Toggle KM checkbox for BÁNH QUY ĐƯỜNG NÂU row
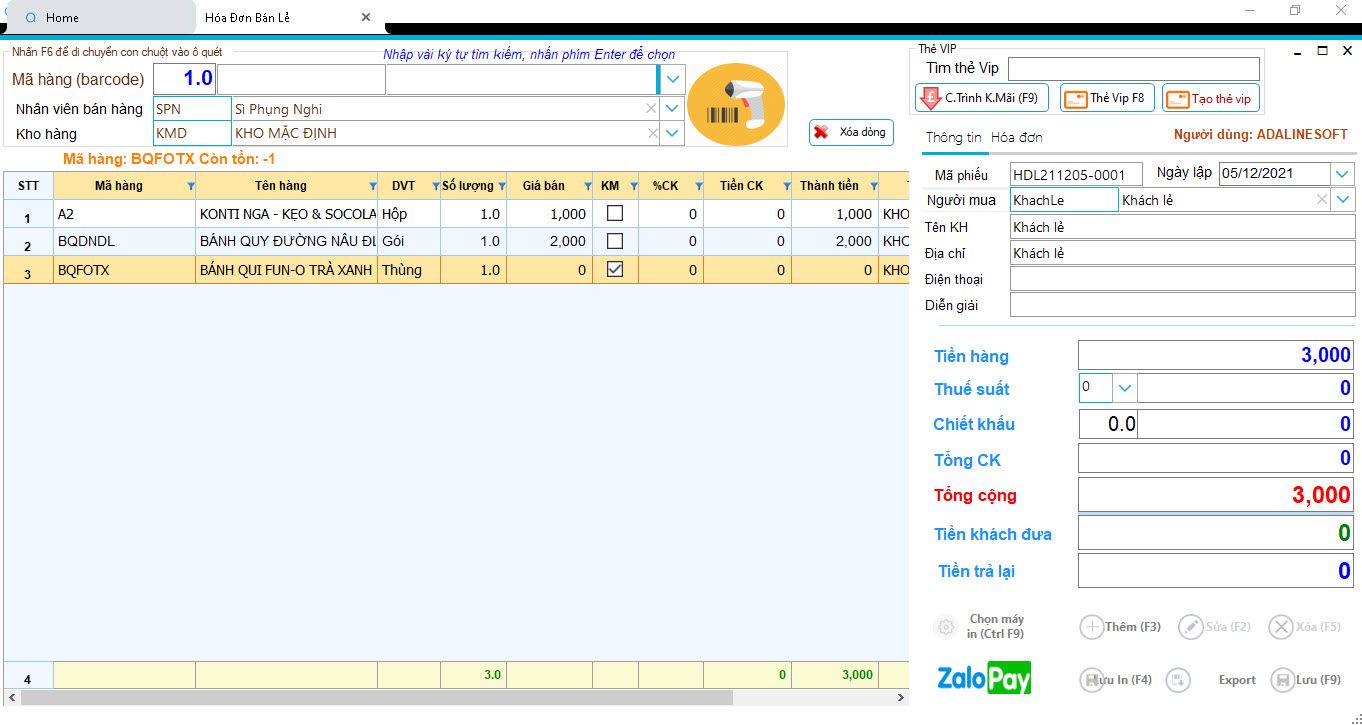This screenshot has height=725, width=1362. click(x=615, y=241)
